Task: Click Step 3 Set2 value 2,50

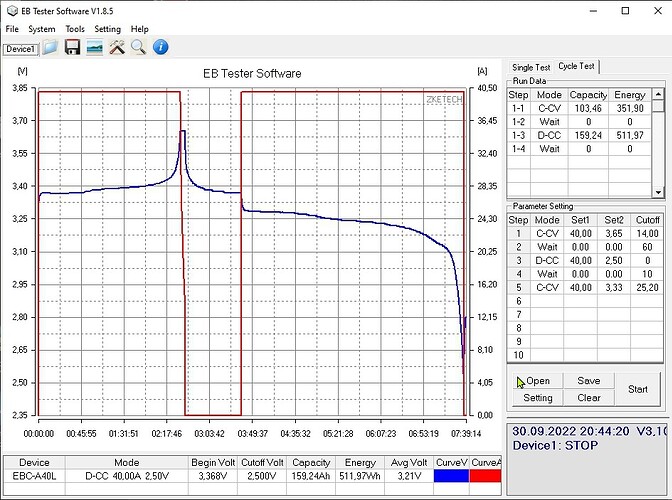Action: (614, 260)
